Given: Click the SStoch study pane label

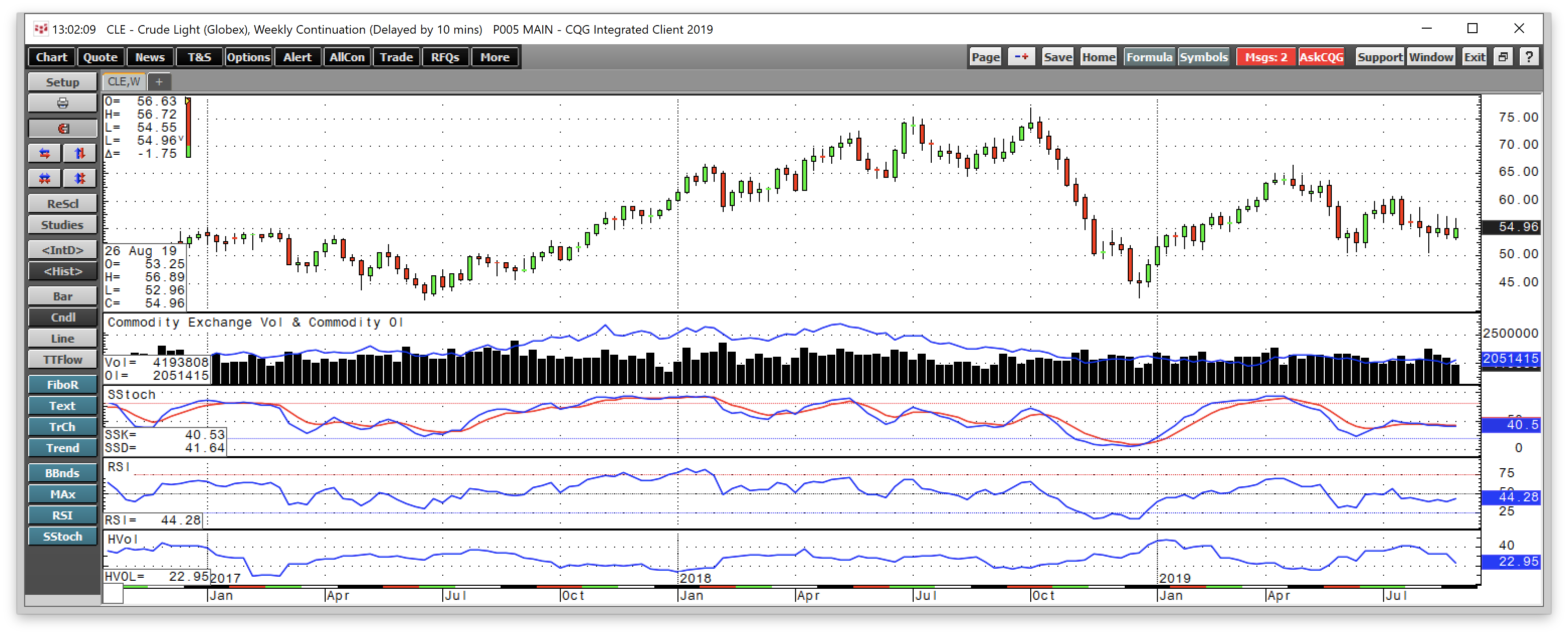Looking at the screenshot, I should [132, 395].
